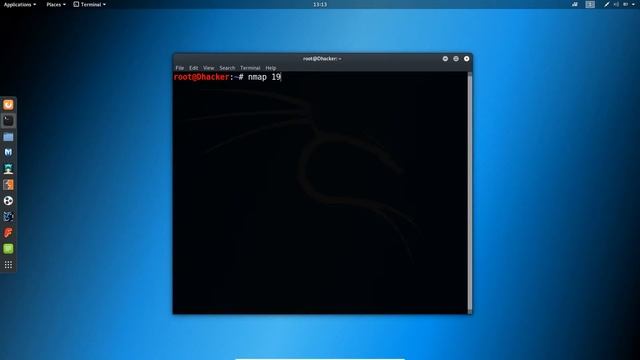The height and width of the screenshot is (360, 640).
Task: Open Burp Suite from the dock
Action: click(8, 184)
